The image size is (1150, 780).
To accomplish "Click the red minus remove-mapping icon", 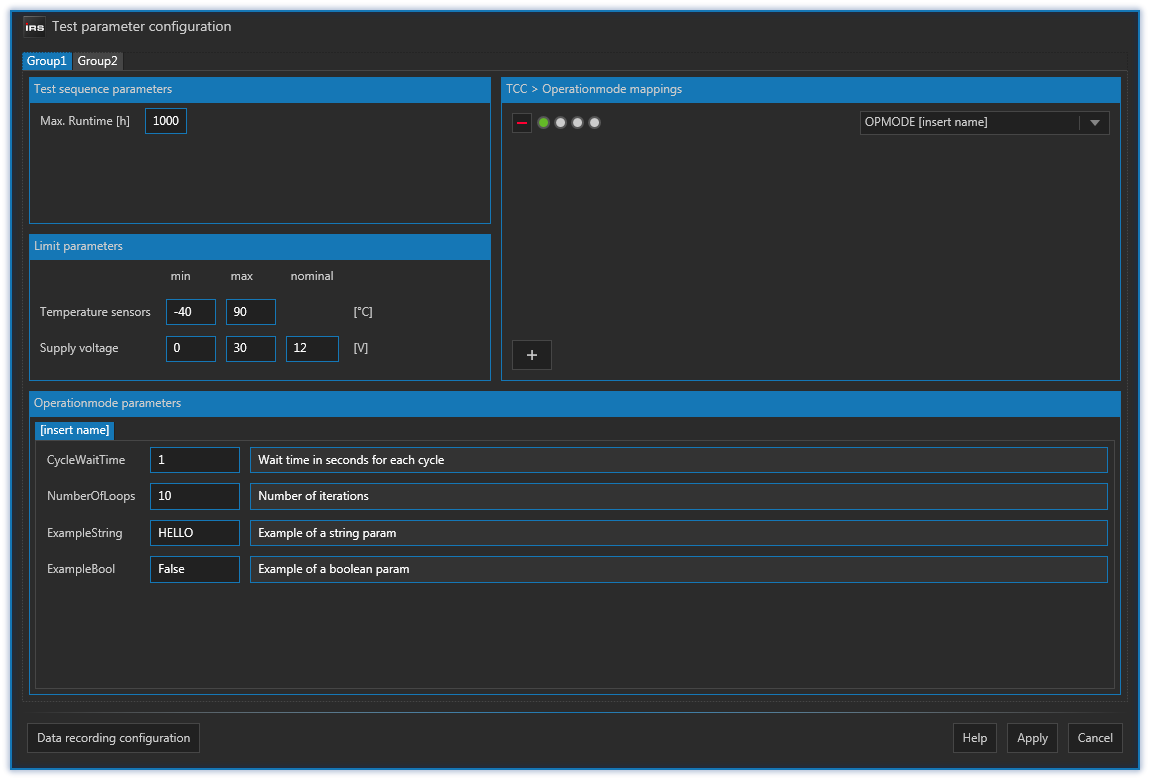I will pyautogui.click(x=521, y=122).
